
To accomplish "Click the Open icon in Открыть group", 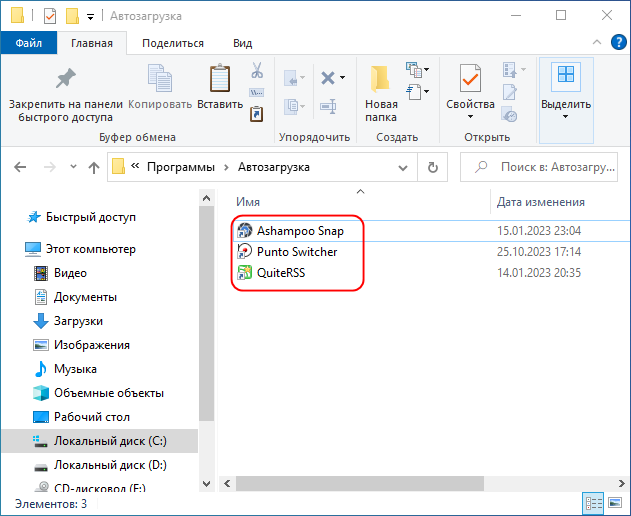I will click(510, 70).
